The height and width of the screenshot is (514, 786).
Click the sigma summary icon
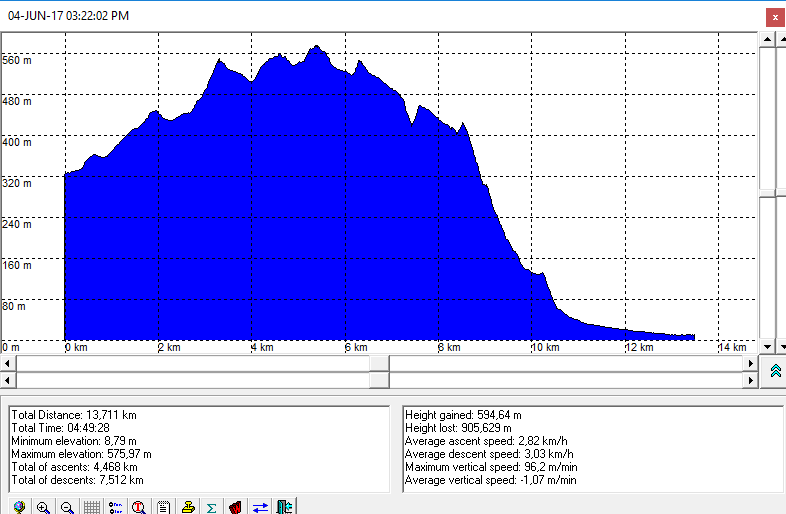[x=211, y=507]
